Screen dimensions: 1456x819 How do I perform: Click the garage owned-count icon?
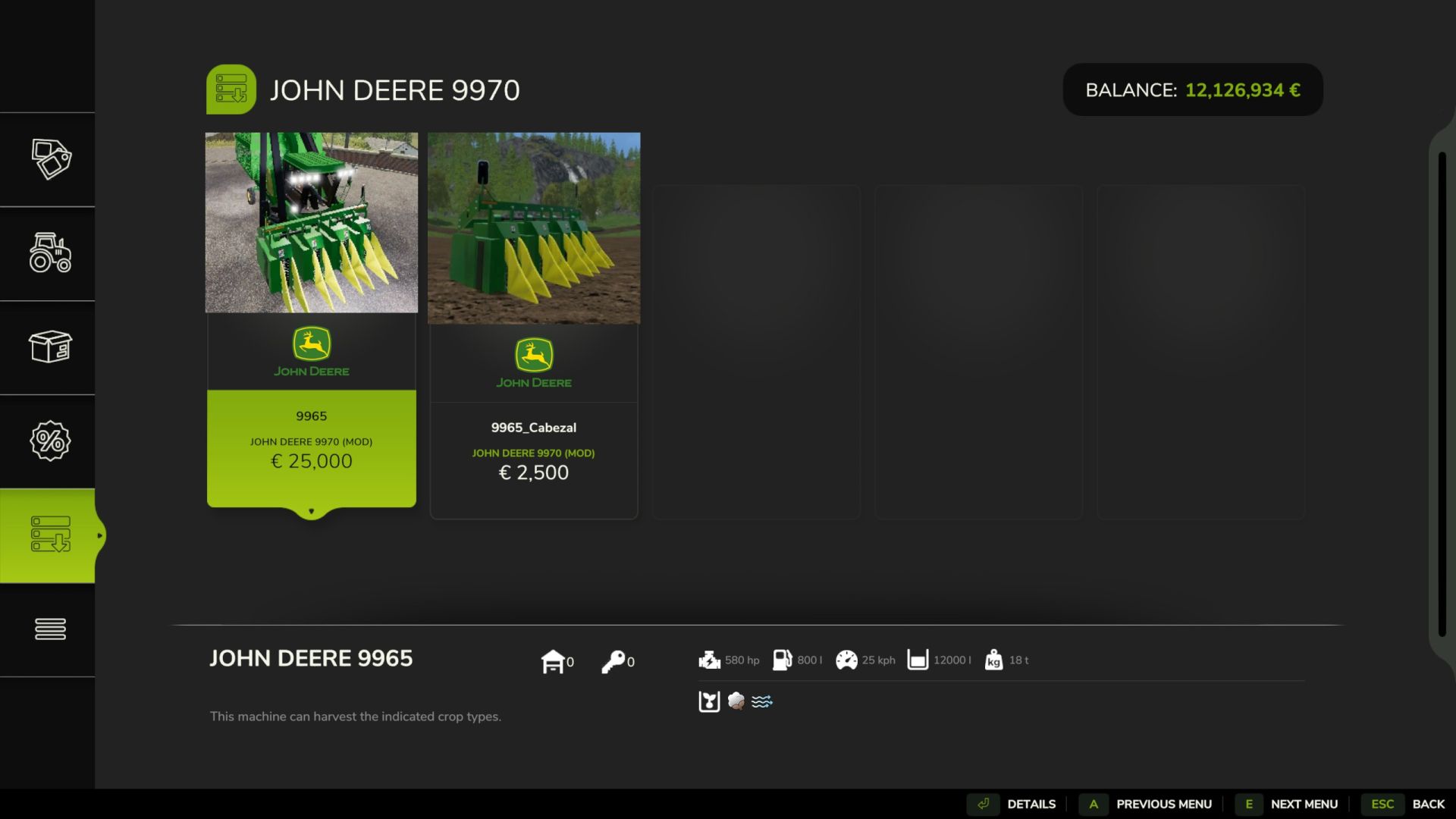click(553, 661)
